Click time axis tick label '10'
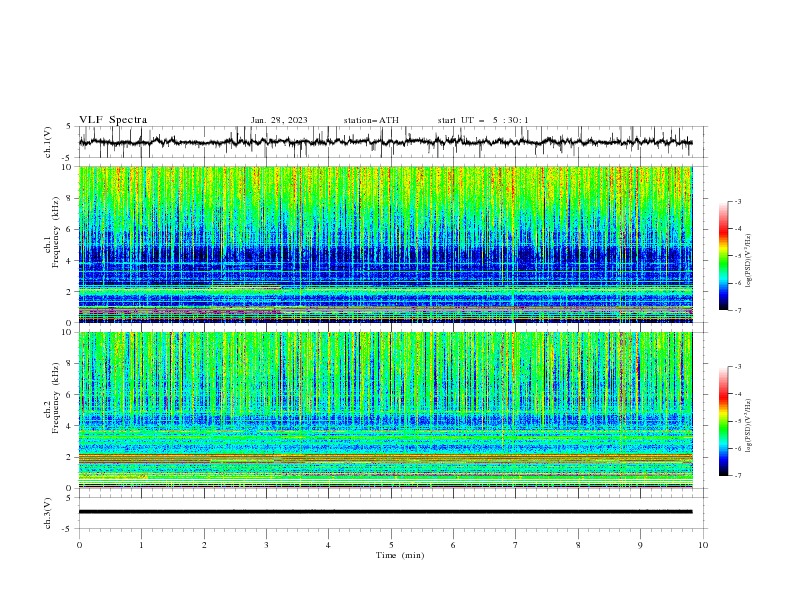 point(703,545)
